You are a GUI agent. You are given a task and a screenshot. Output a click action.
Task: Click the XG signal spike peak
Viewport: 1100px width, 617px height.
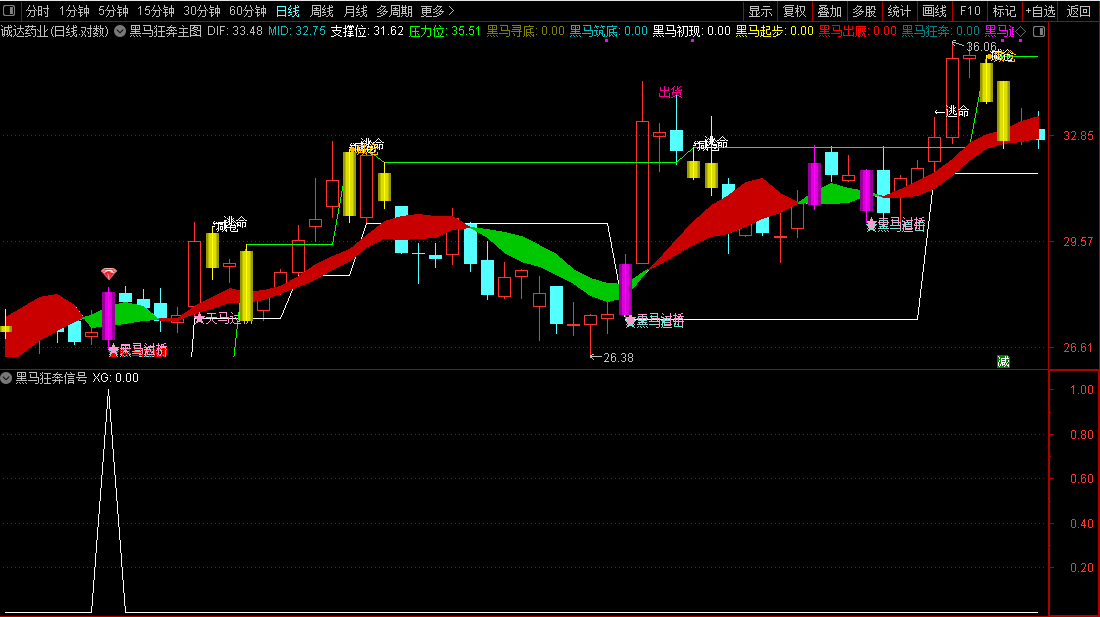108,391
